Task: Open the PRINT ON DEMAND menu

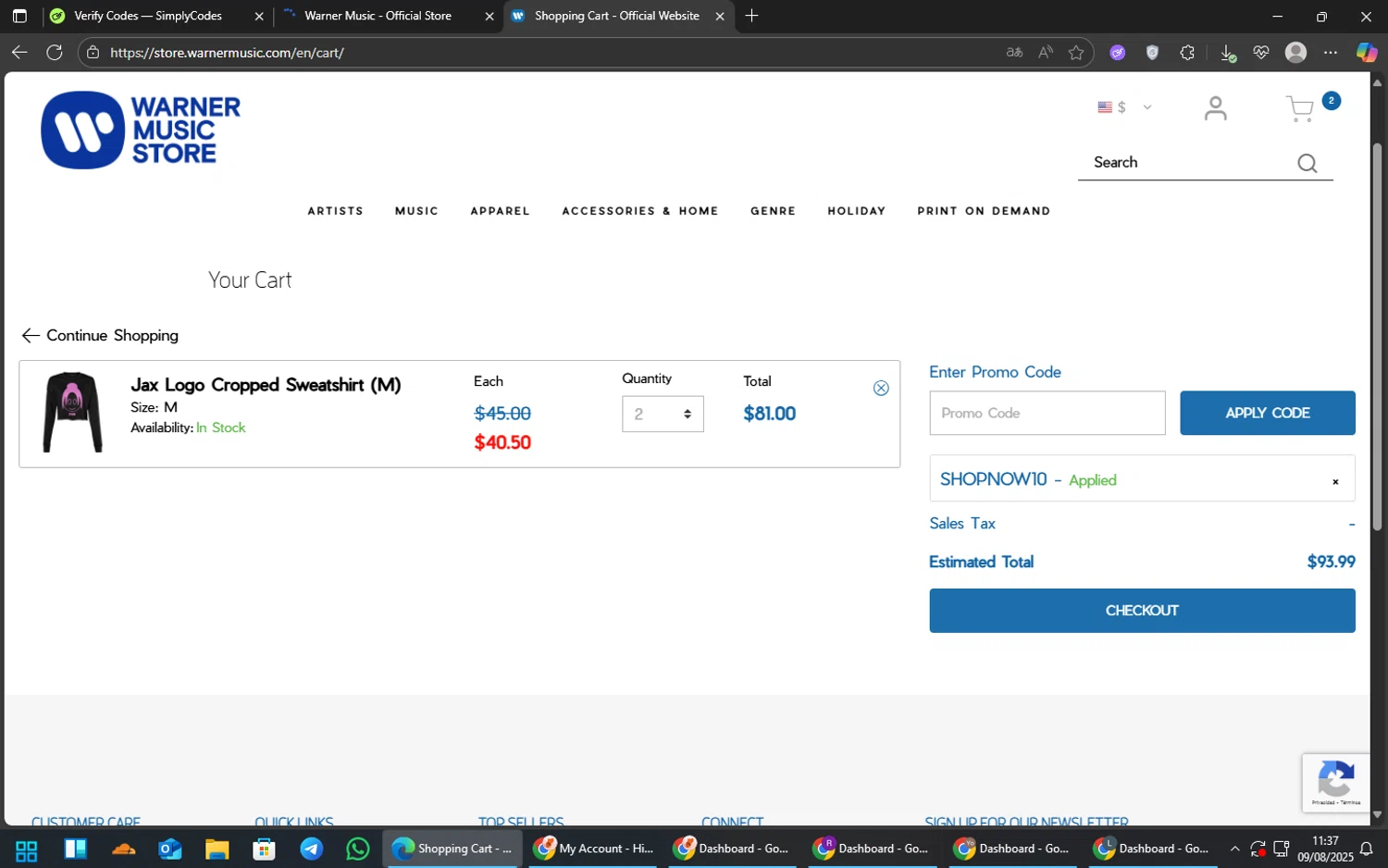Action: pyautogui.click(x=984, y=211)
